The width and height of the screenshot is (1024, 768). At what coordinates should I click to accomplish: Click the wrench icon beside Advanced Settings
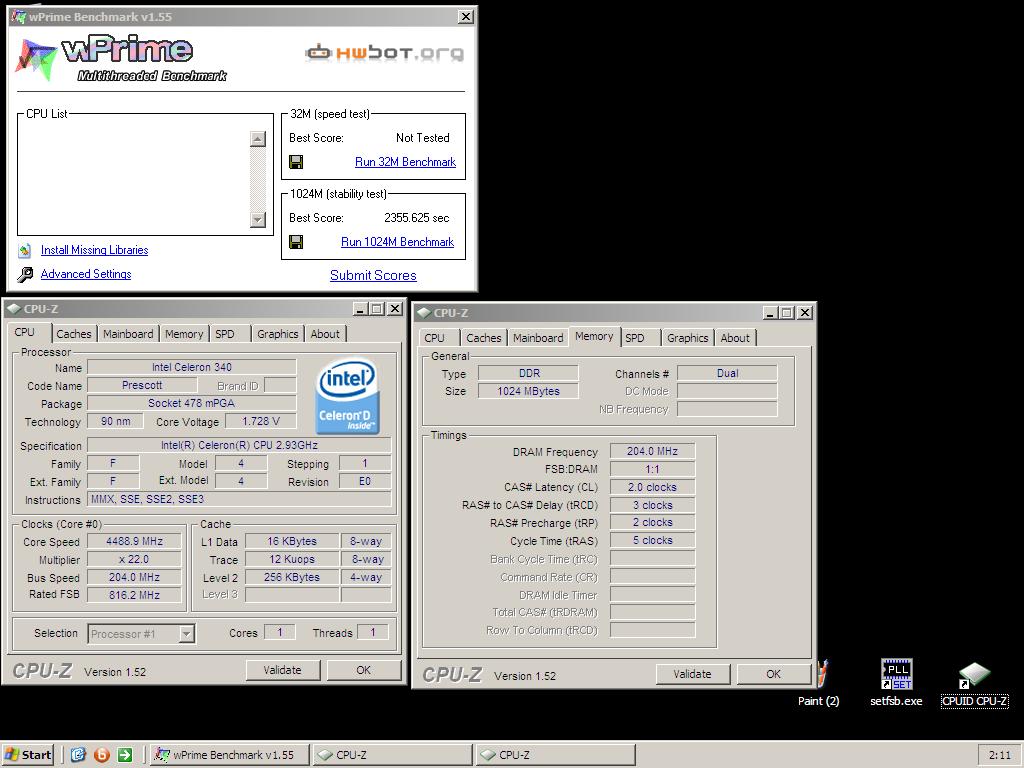coord(25,274)
